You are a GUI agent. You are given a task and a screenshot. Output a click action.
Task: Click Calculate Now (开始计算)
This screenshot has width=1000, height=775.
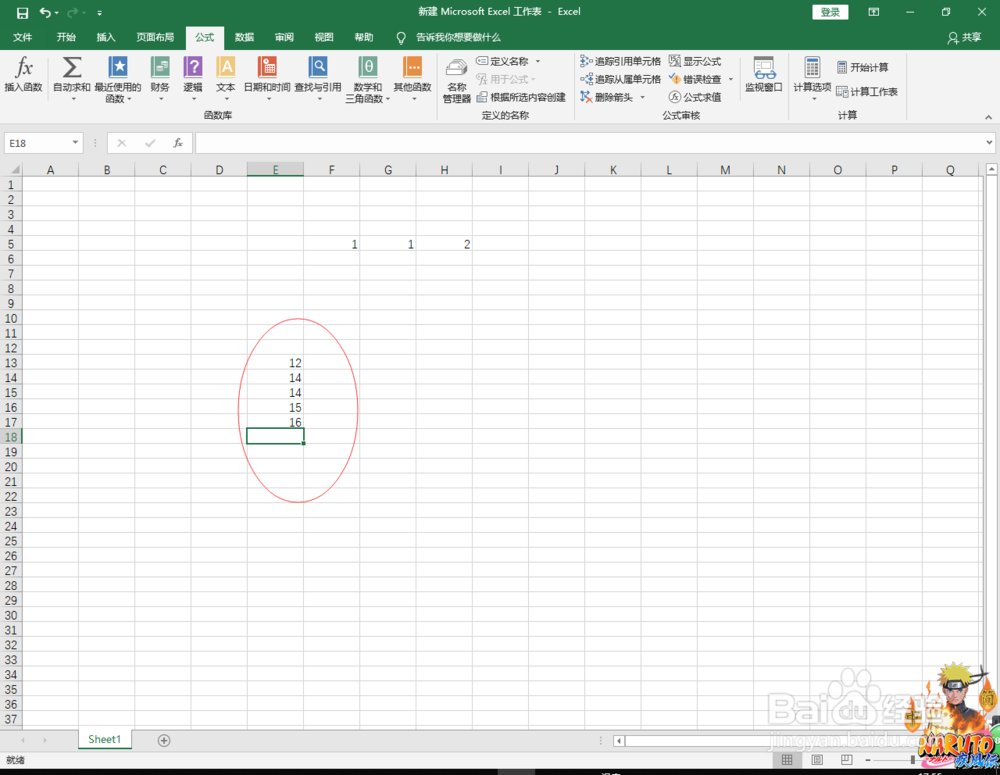tap(862, 68)
